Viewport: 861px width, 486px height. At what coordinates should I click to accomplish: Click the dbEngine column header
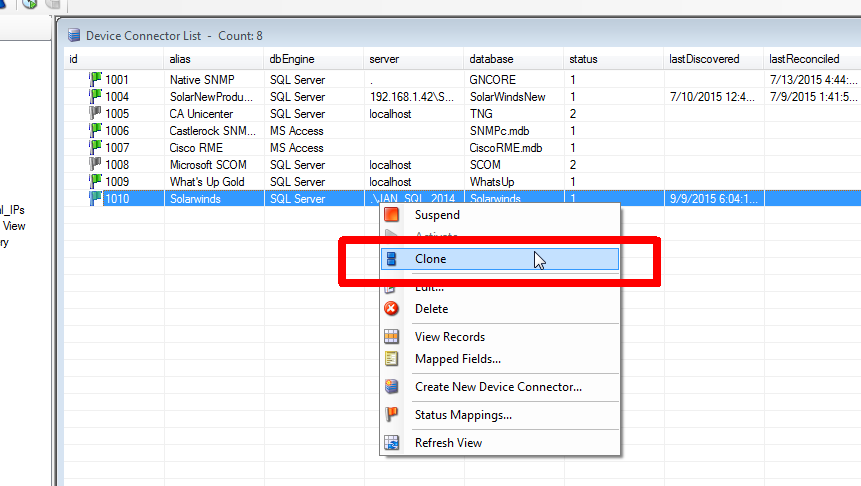pyautogui.click(x=291, y=59)
